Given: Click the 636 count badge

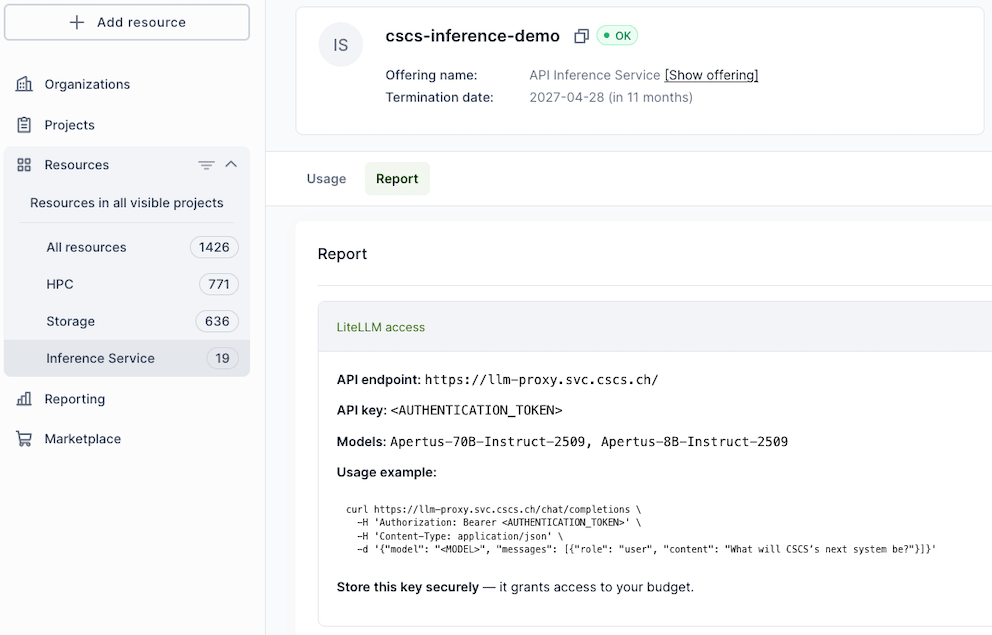Looking at the screenshot, I should (x=217, y=321).
